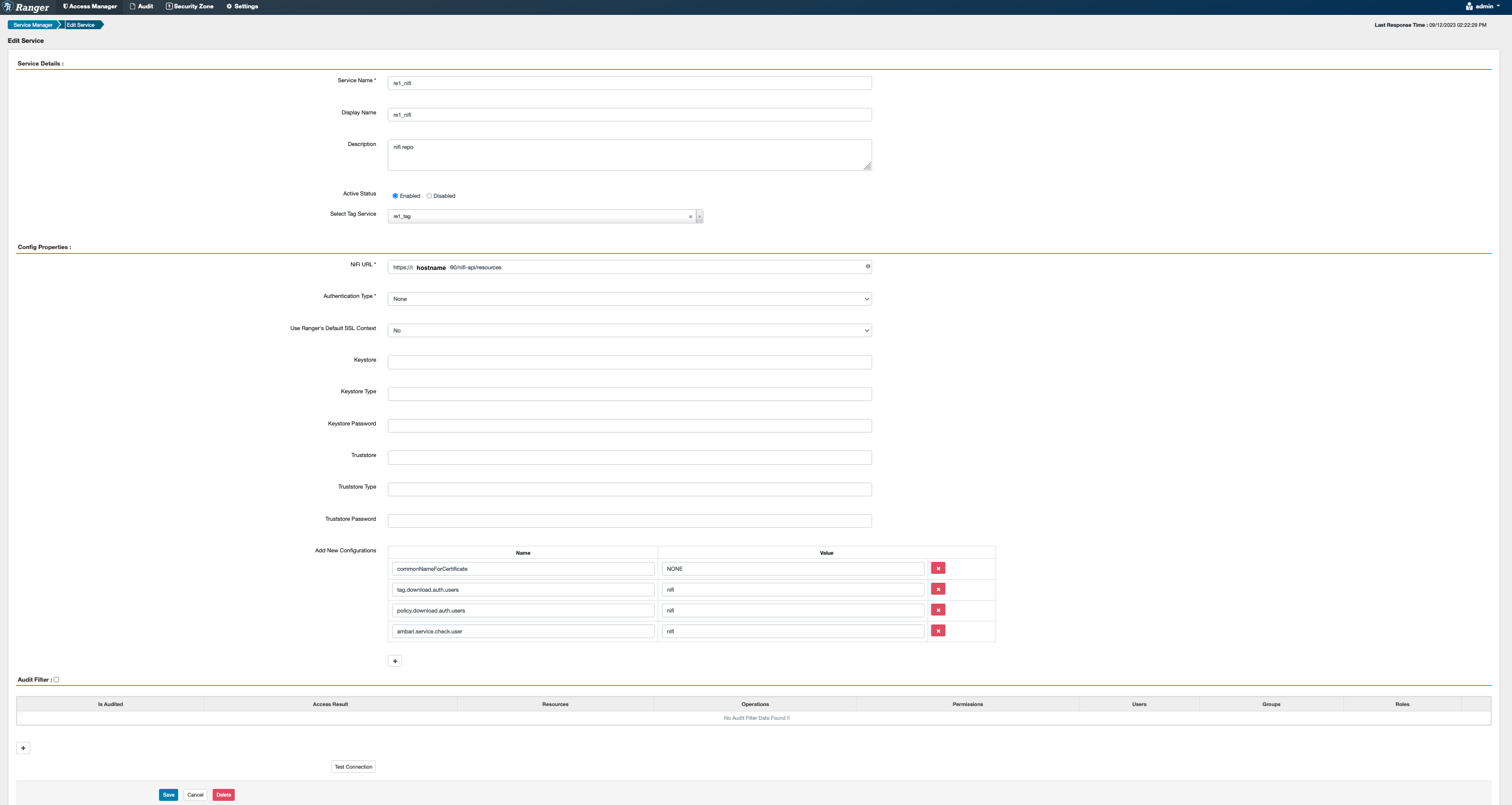Remove the ambari.service.check.user configuration row

tap(938, 631)
